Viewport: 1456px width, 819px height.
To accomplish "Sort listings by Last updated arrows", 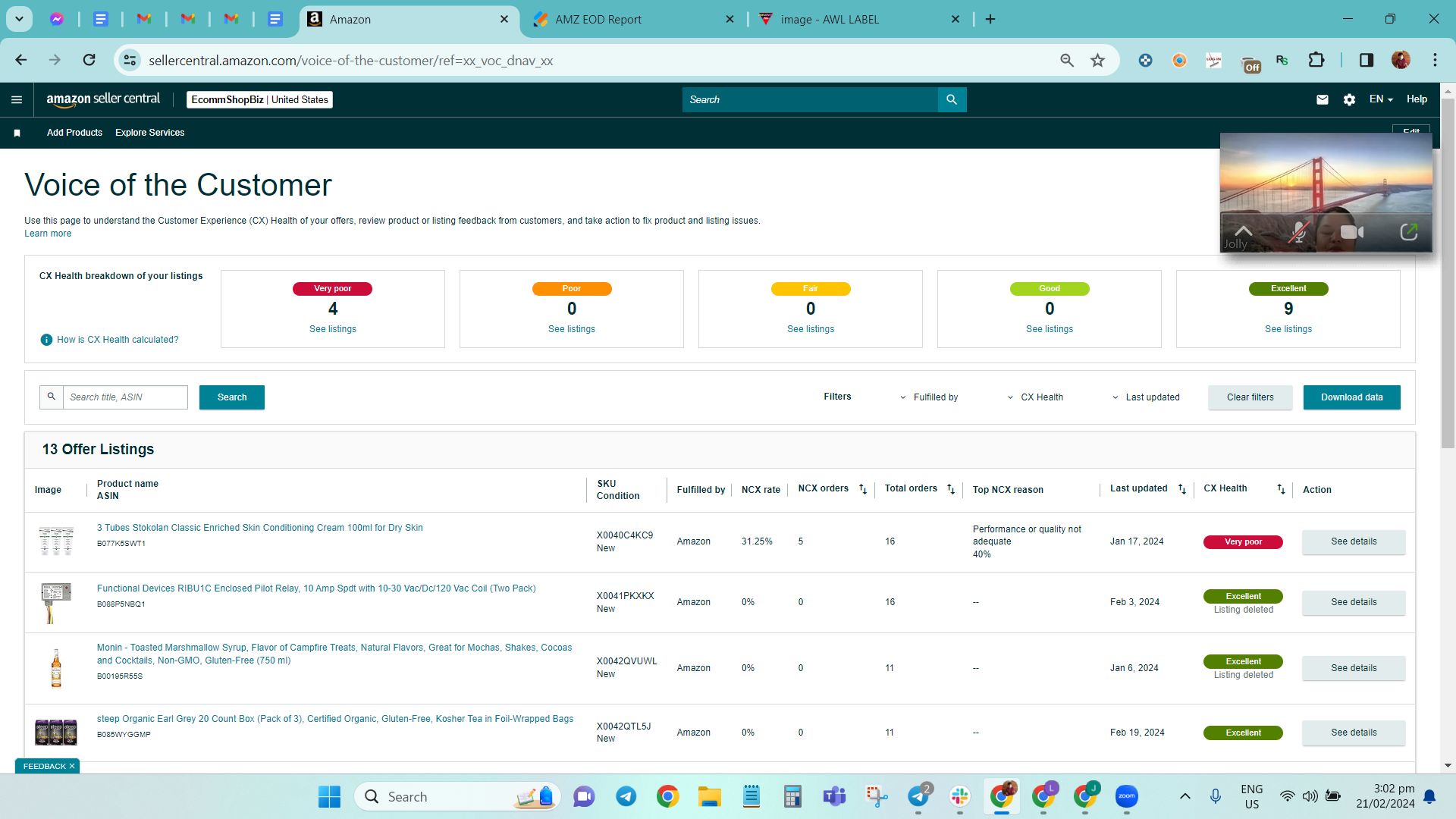I will 1182,489.
